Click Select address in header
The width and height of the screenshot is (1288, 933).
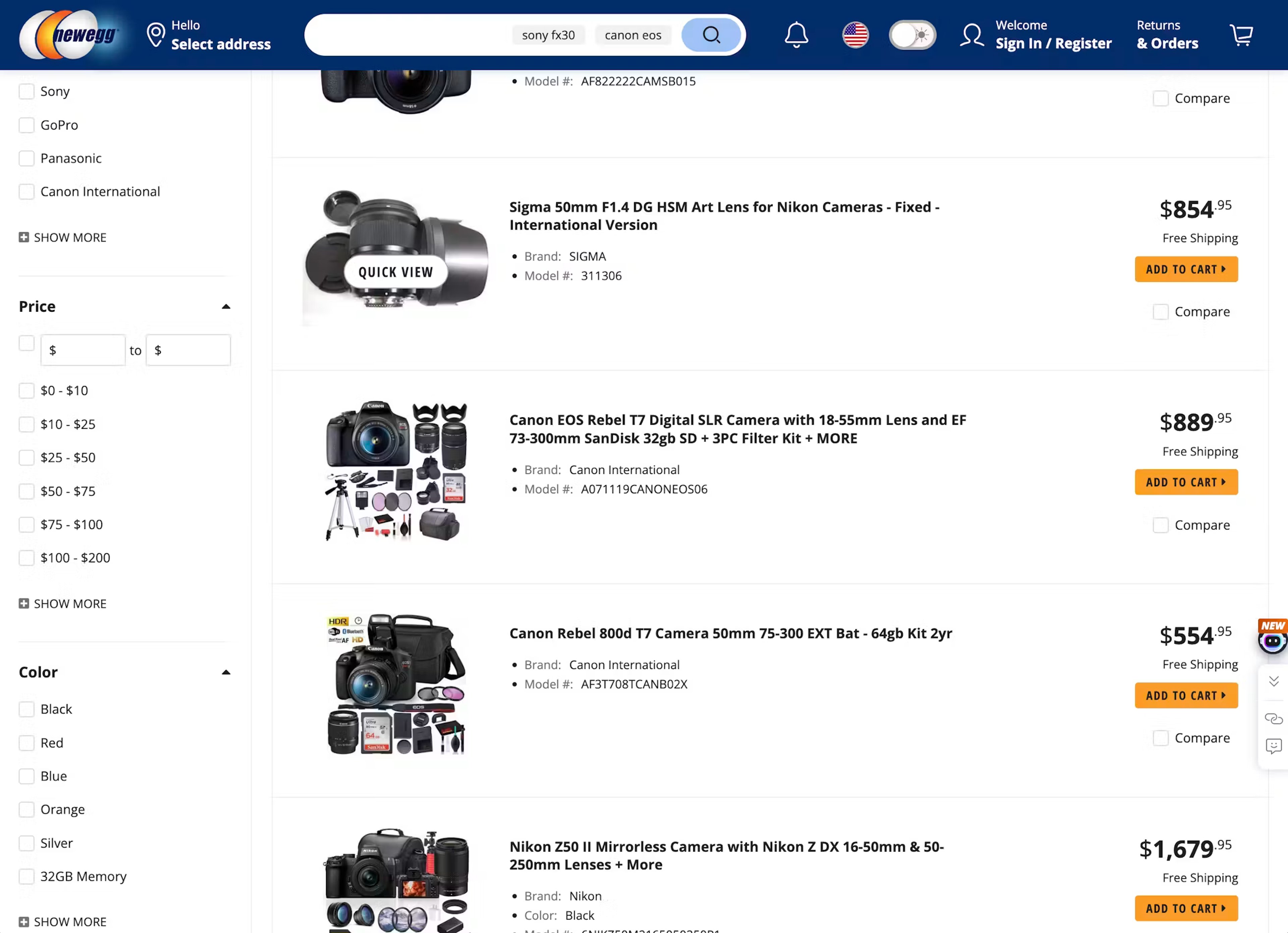click(221, 44)
